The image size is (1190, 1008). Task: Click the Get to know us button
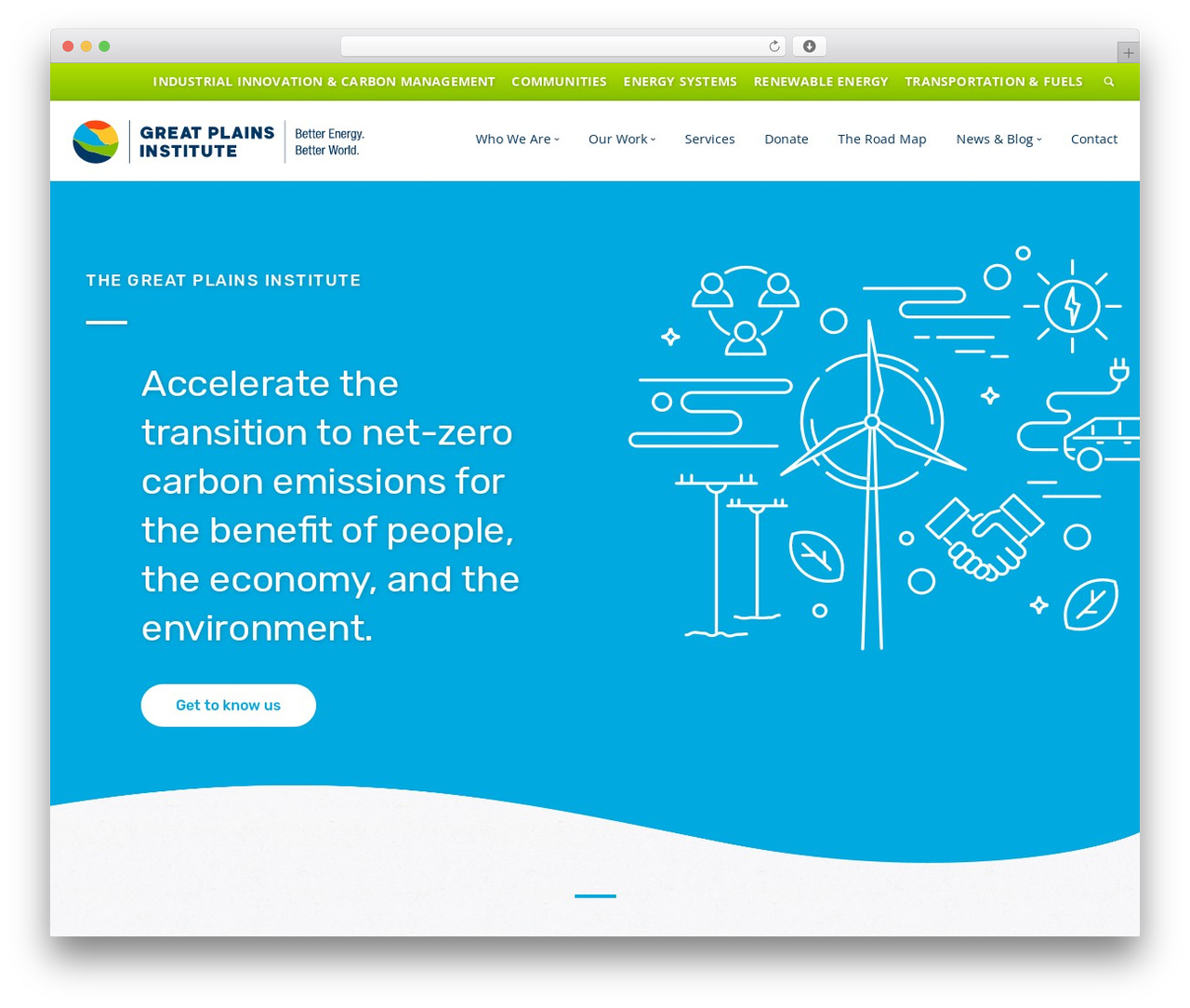click(229, 706)
